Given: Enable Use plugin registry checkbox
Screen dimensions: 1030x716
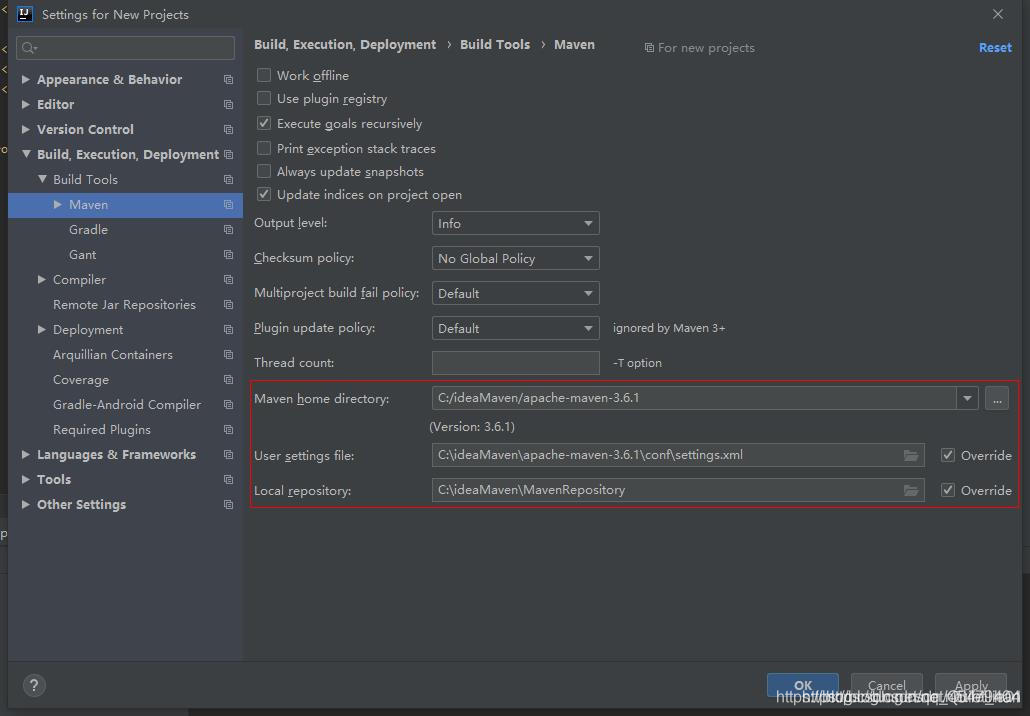Looking at the screenshot, I should click(x=264, y=99).
